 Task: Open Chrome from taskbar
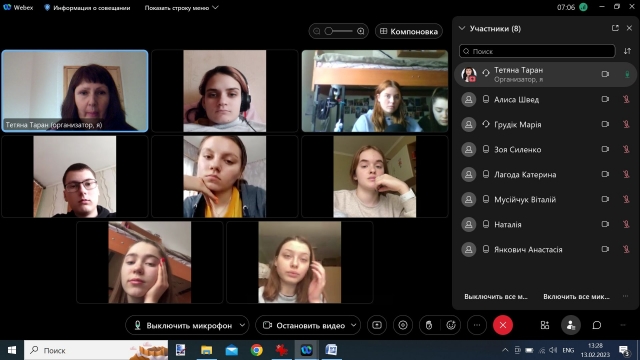(x=257, y=350)
